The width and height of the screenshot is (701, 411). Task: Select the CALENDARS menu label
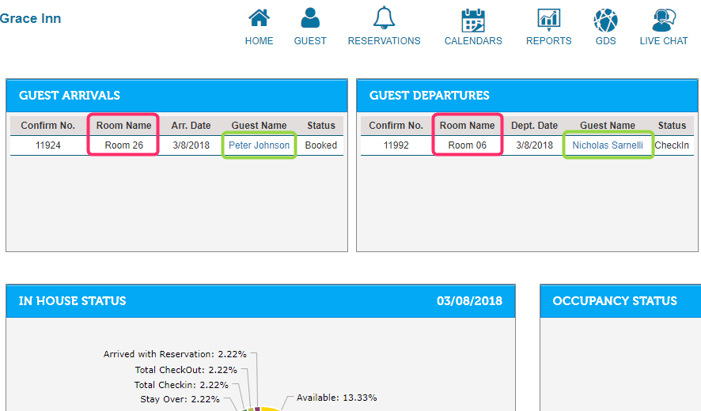pos(473,41)
